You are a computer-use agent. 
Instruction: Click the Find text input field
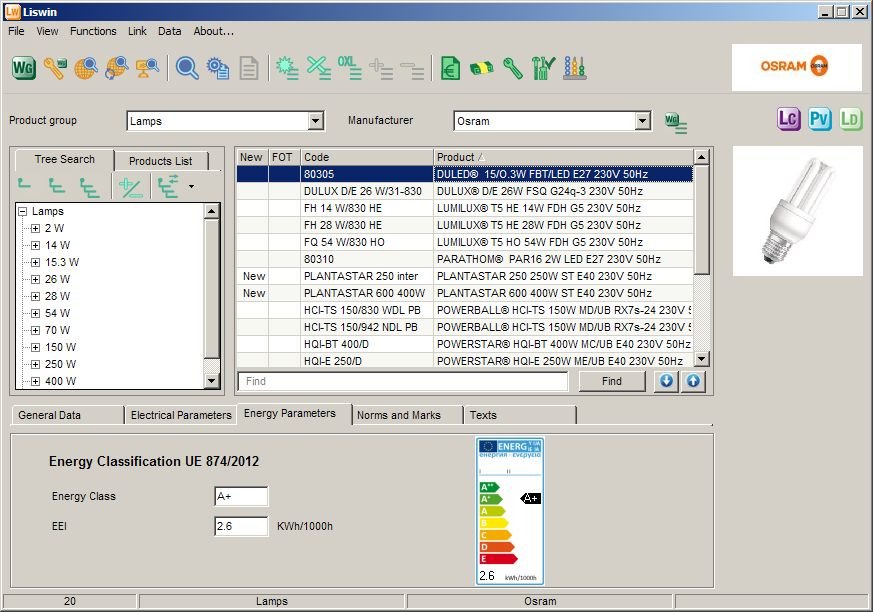pos(403,381)
